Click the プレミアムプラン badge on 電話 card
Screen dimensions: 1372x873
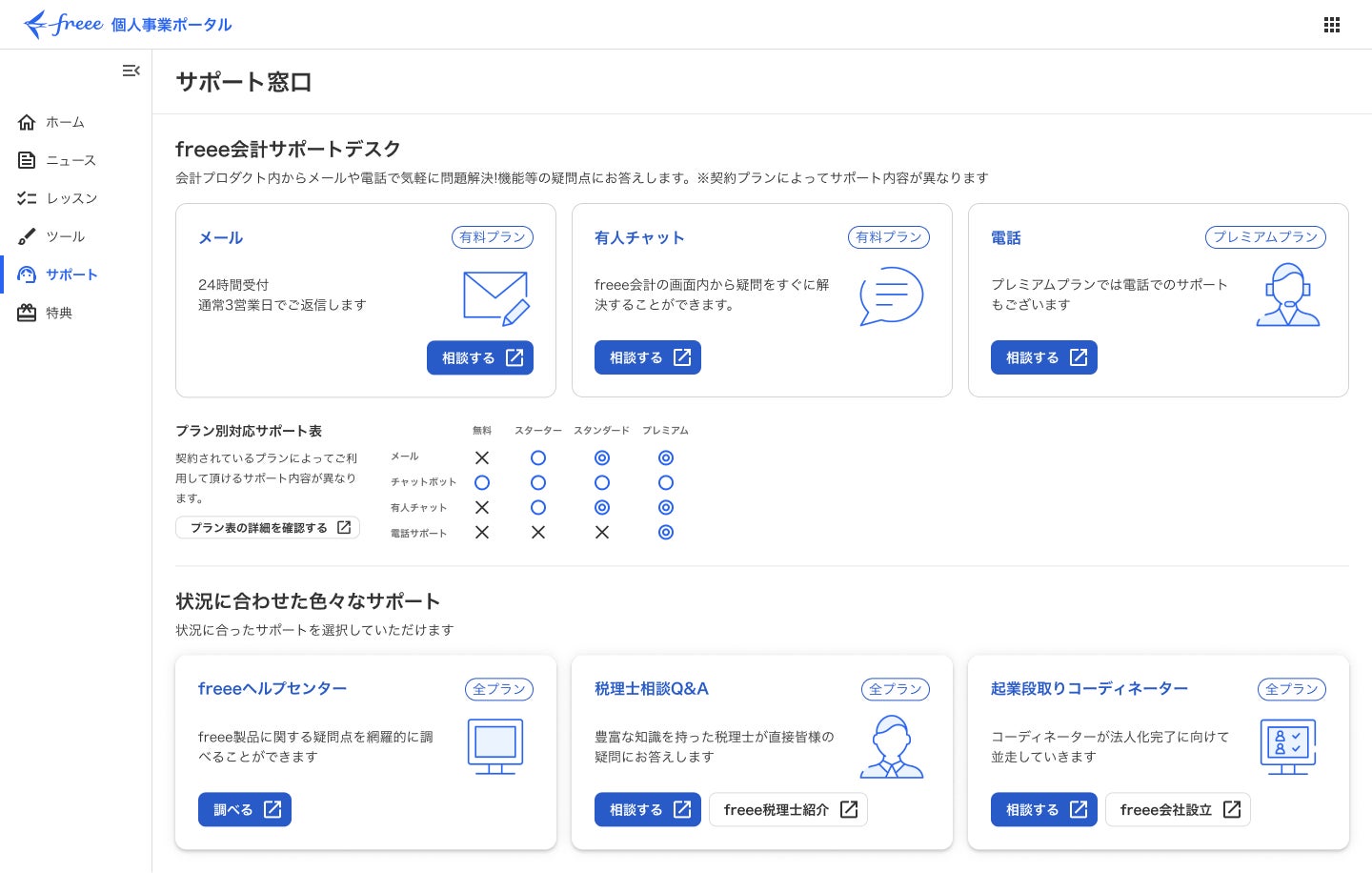pos(1265,237)
